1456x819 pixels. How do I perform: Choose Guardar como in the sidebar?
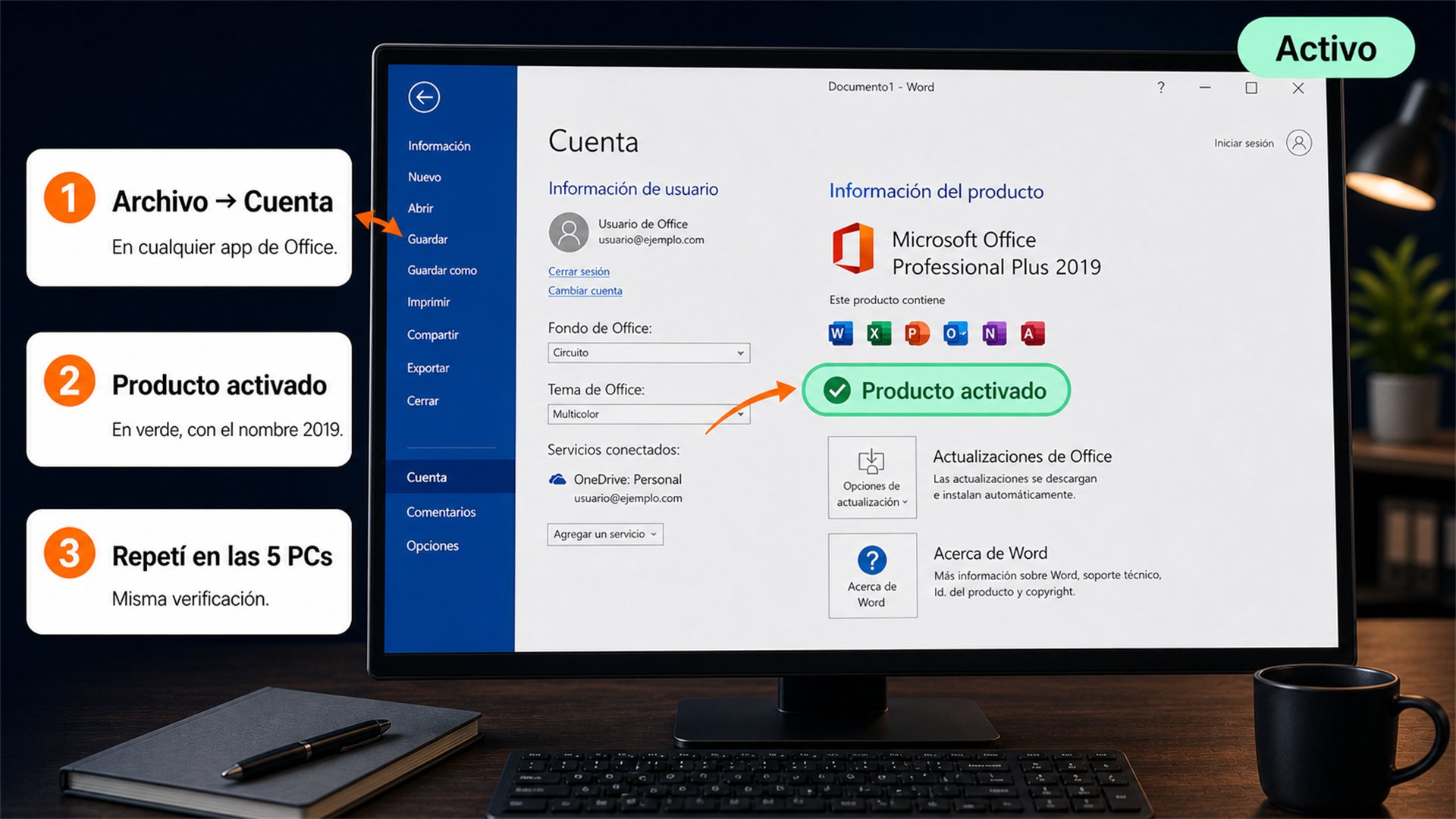[442, 270]
